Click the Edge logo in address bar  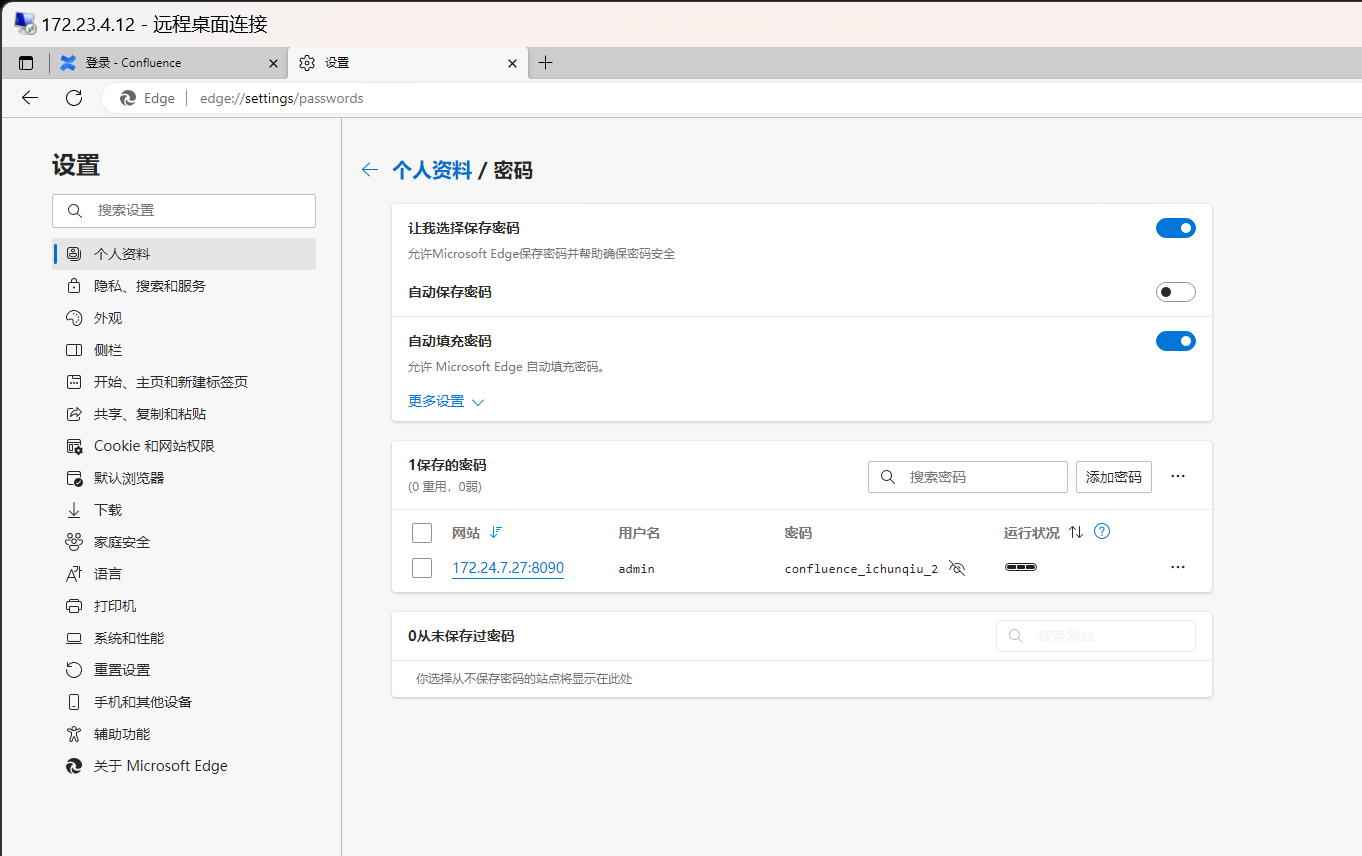[x=128, y=98]
